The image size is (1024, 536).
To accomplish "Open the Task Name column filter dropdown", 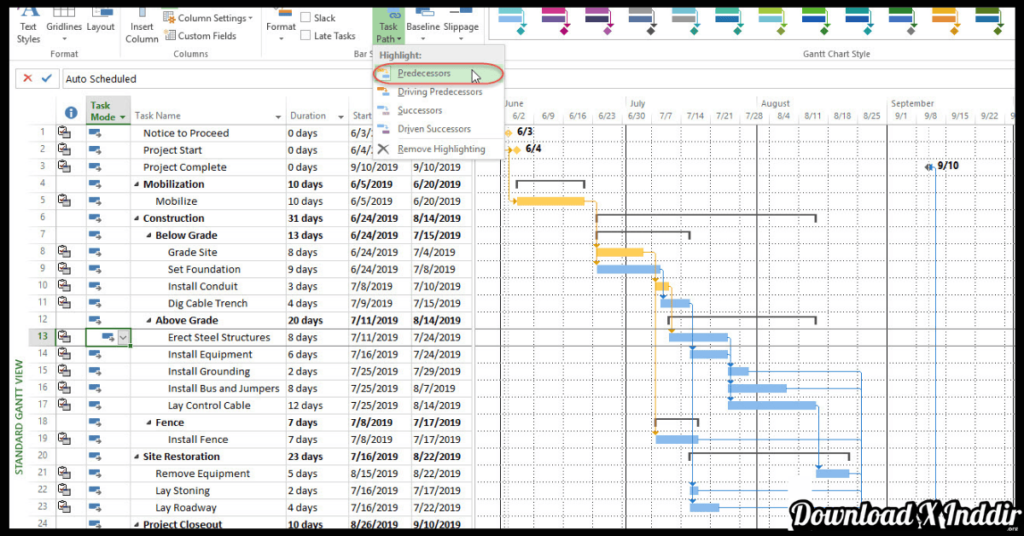I will click(x=278, y=117).
